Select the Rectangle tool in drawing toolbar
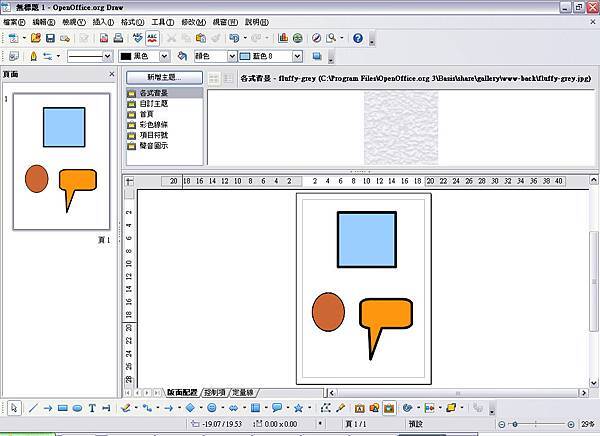Image resolution: width=600 pixels, height=436 pixels. (62, 408)
